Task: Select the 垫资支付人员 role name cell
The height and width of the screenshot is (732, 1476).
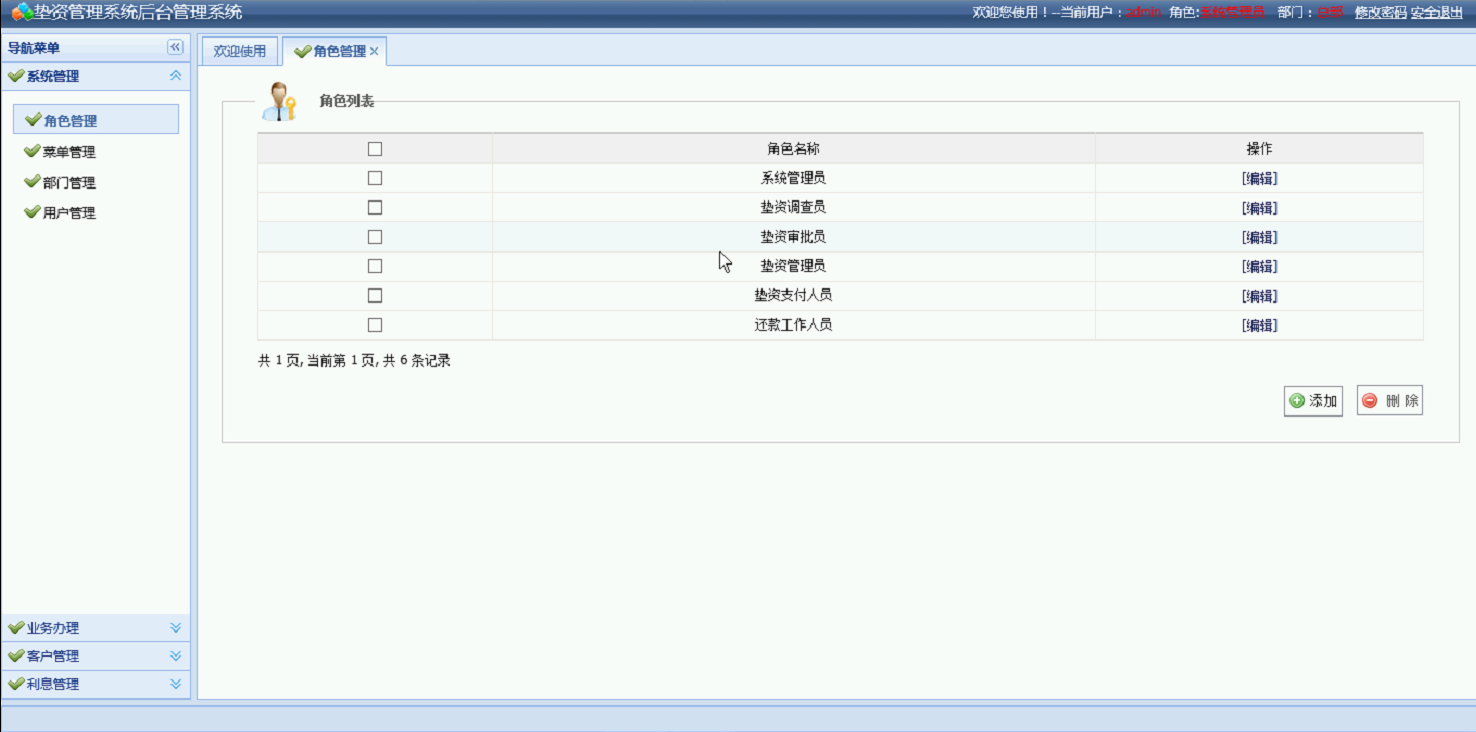Action: click(x=794, y=295)
